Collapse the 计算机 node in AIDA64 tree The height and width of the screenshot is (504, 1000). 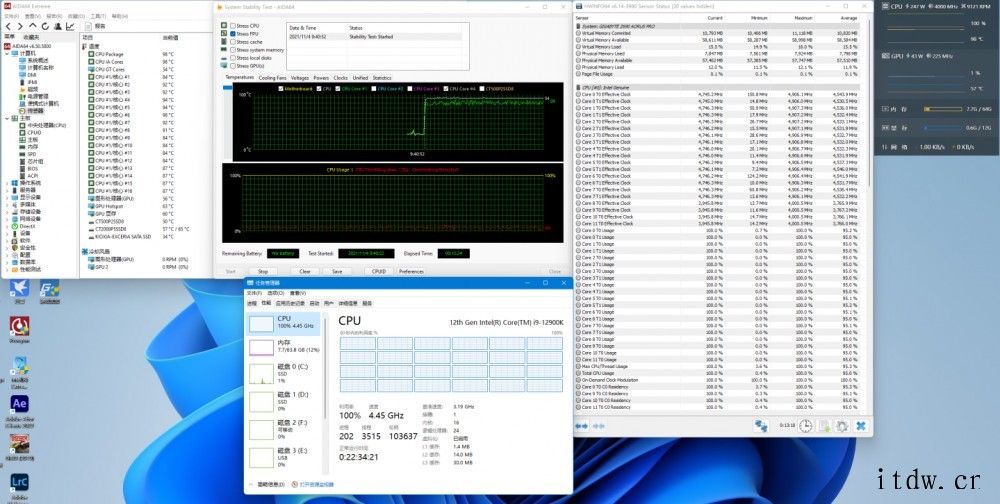pos(7,53)
